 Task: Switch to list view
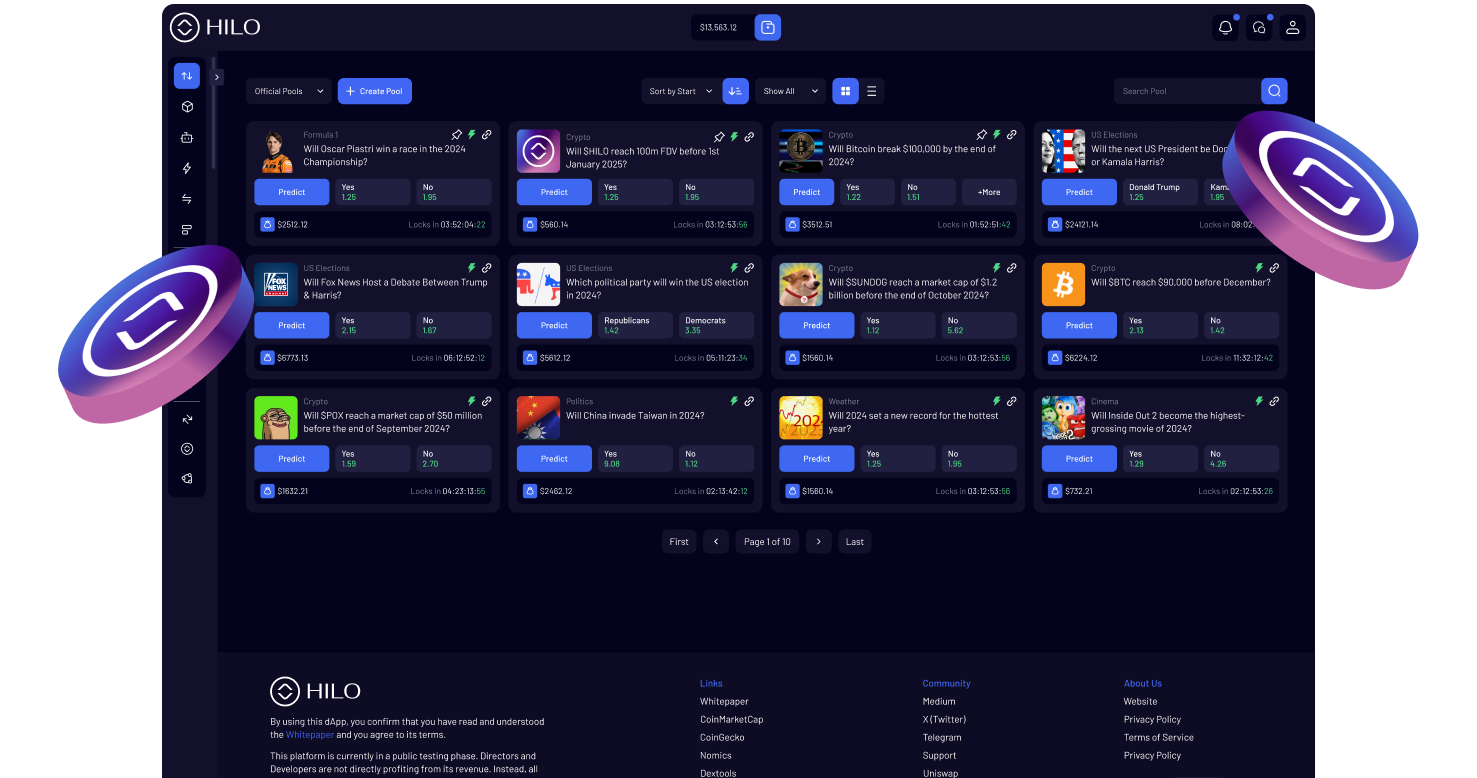872,91
